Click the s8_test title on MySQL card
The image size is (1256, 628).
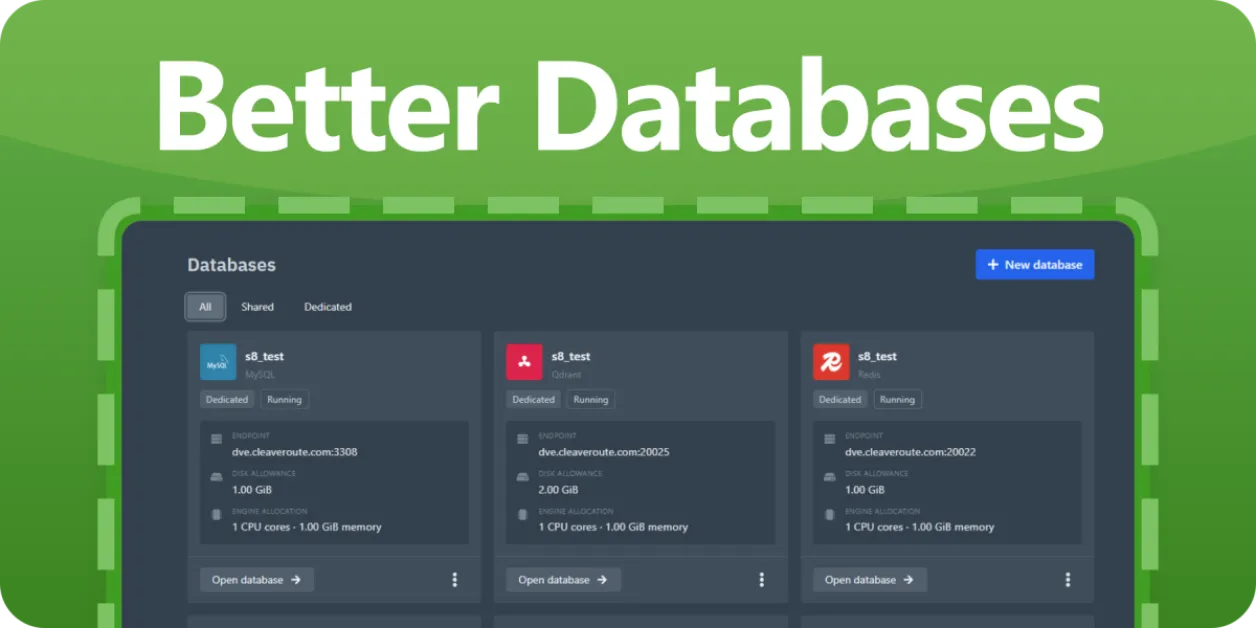265,356
